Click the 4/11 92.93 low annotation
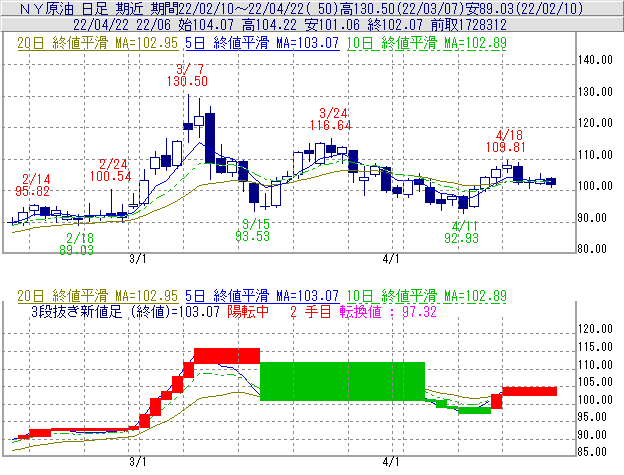The image size is (624, 475). tap(462, 232)
